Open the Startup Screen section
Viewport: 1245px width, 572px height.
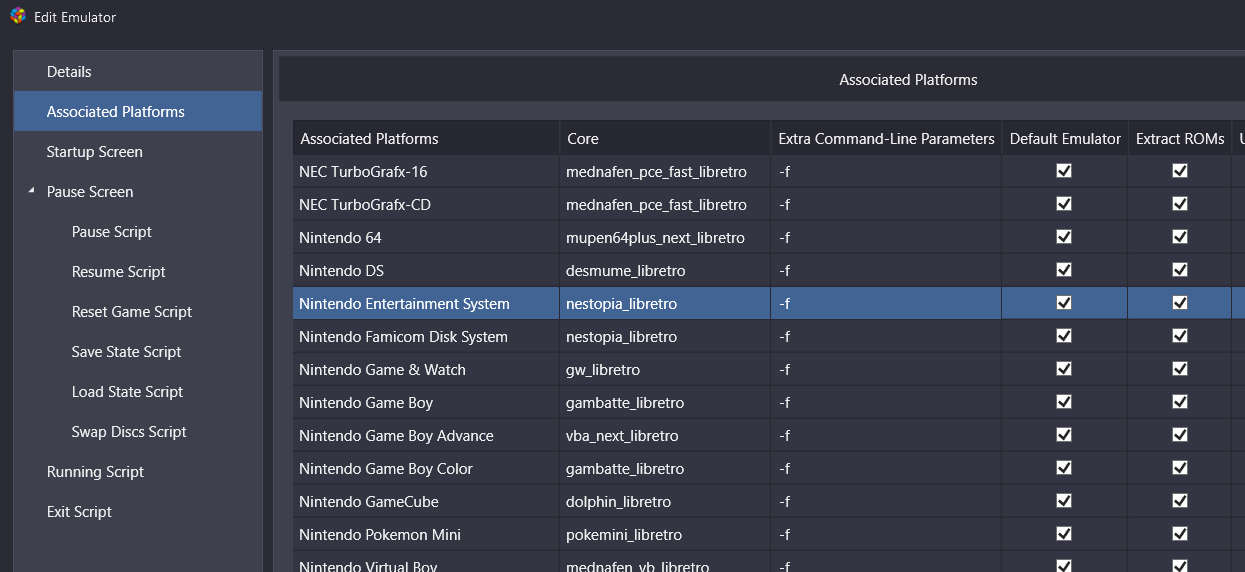(138, 152)
